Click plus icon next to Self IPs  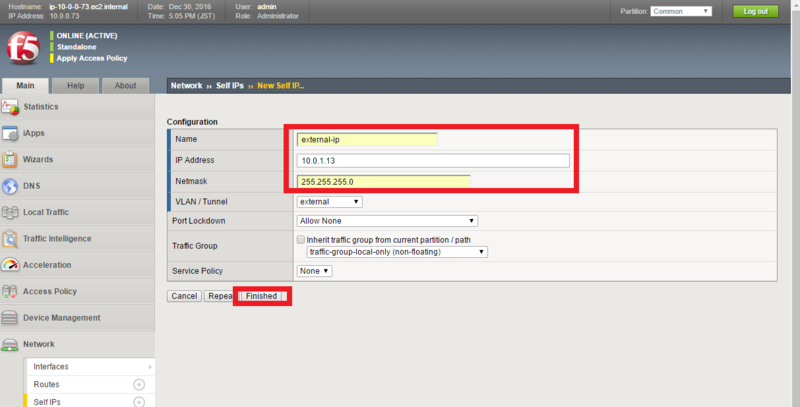pyautogui.click(x=139, y=402)
